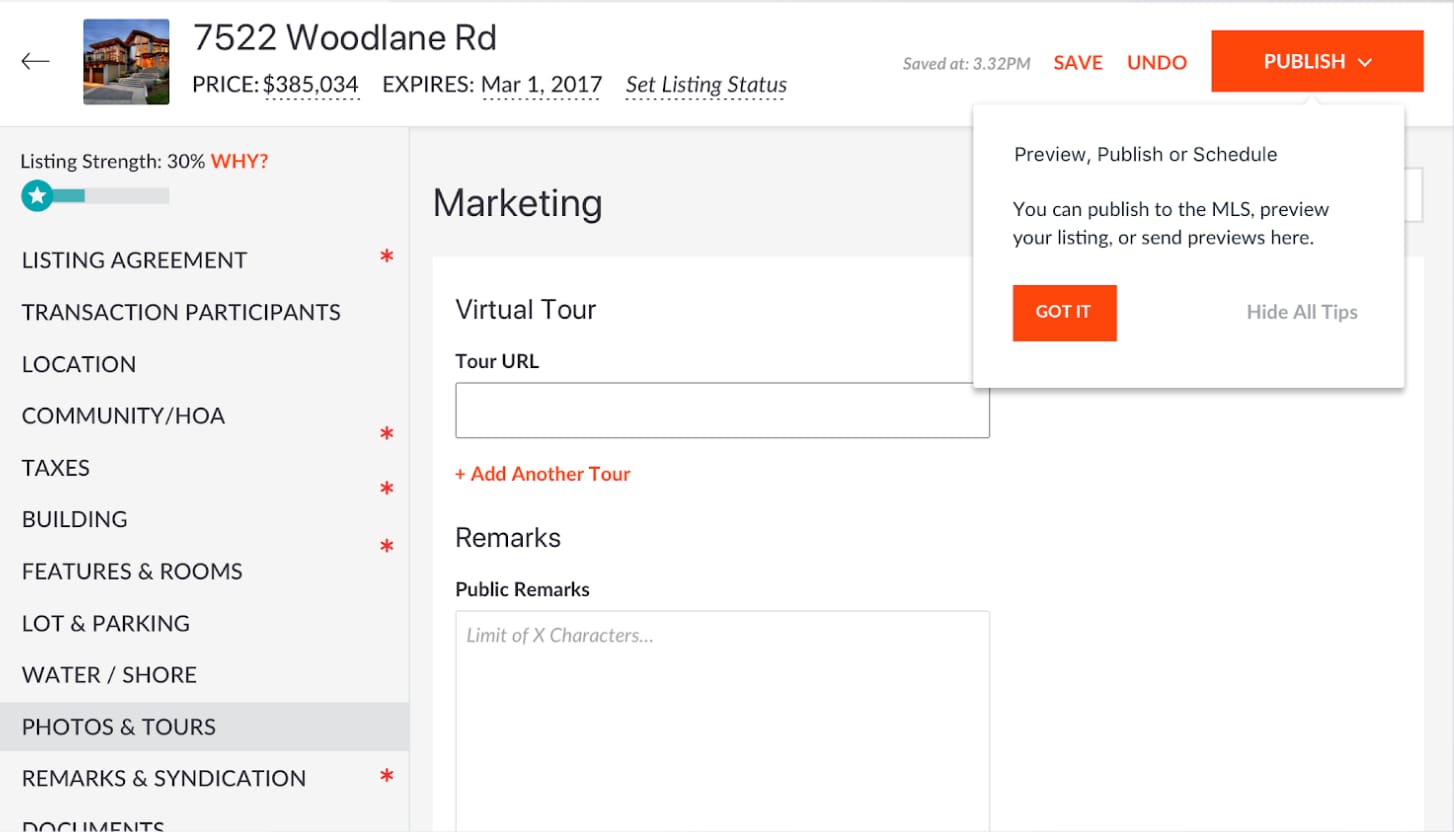Open the REMARKS & SYNDICATION section
The width and height of the screenshot is (1454, 832).
click(162, 778)
